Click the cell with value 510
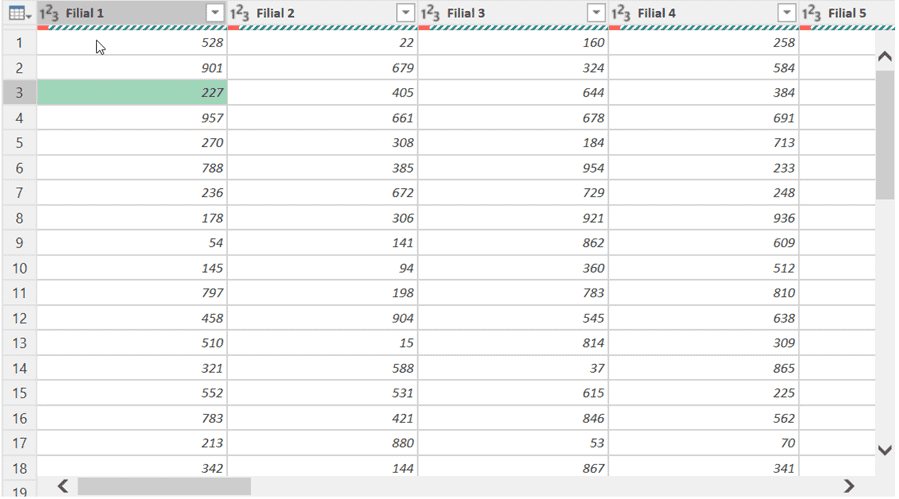The height and width of the screenshot is (499, 899). coord(132,343)
